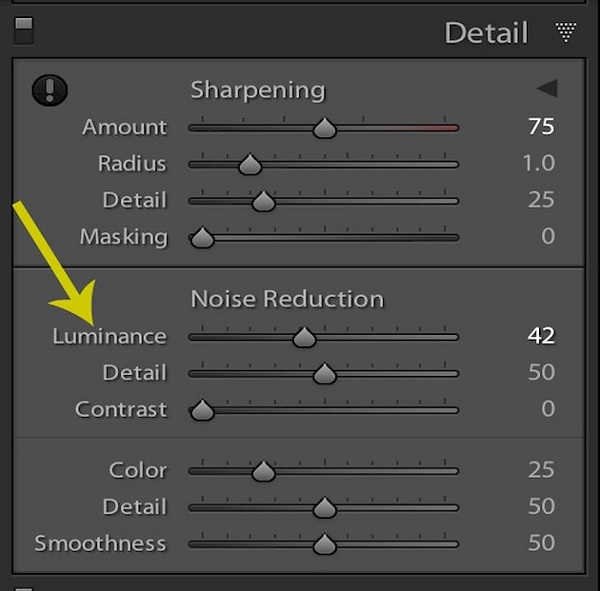Click the Masking label
The width and height of the screenshot is (600, 591).
124,237
